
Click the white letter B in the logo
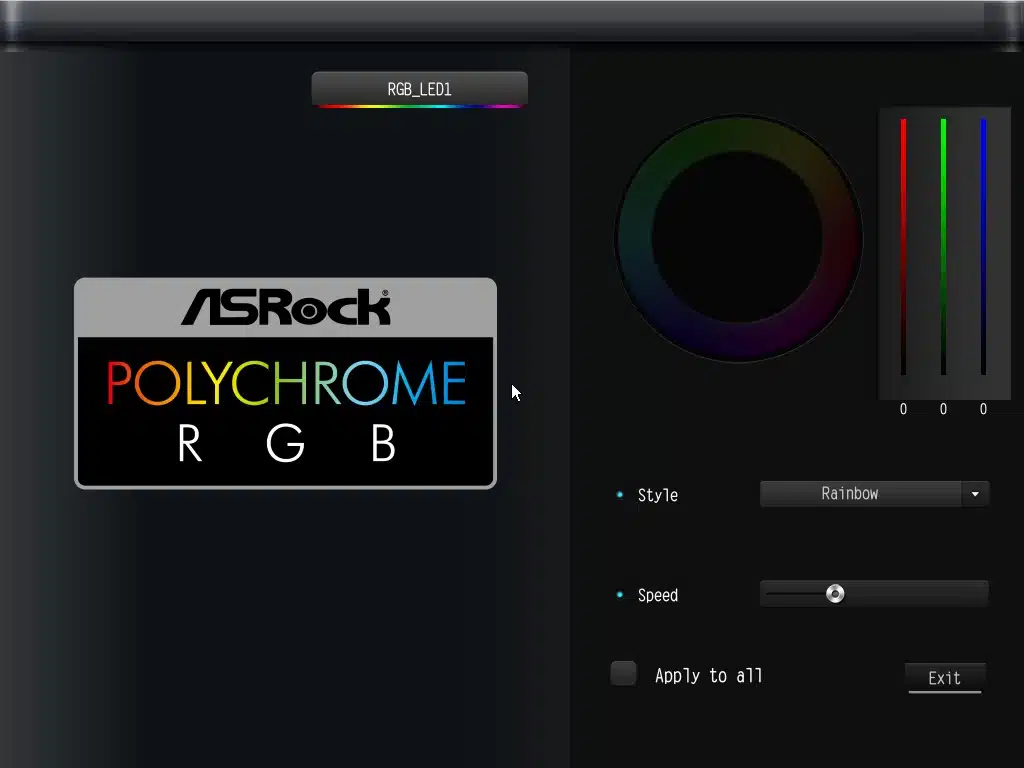pyautogui.click(x=383, y=444)
